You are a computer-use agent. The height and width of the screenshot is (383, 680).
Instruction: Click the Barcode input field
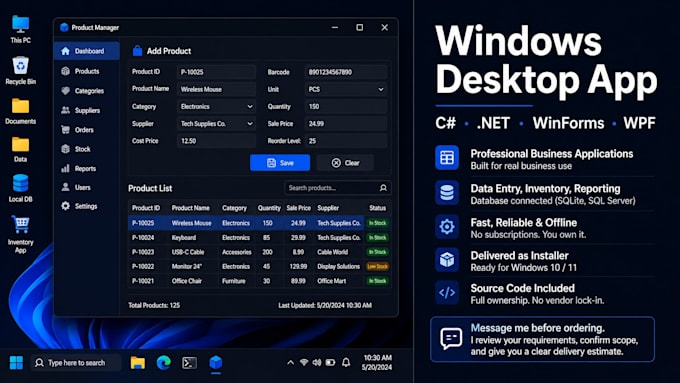pyautogui.click(x=346, y=72)
